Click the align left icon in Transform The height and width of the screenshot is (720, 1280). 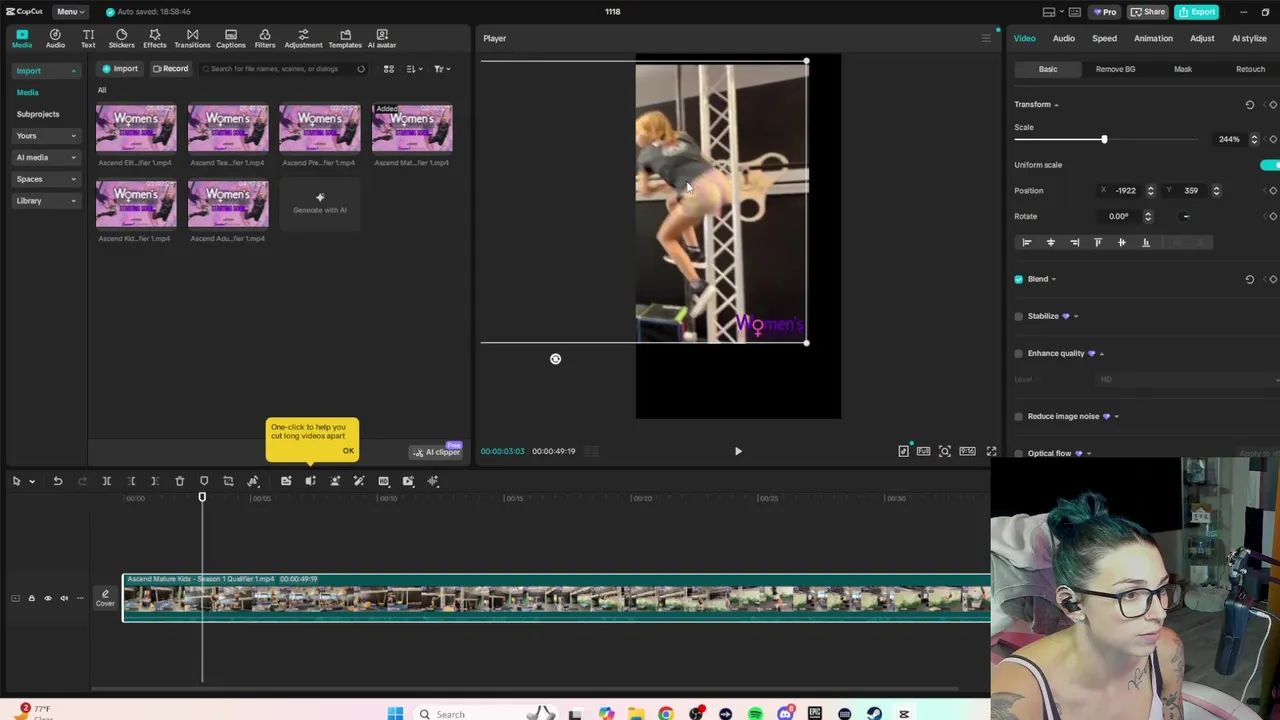pyautogui.click(x=1026, y=242)
